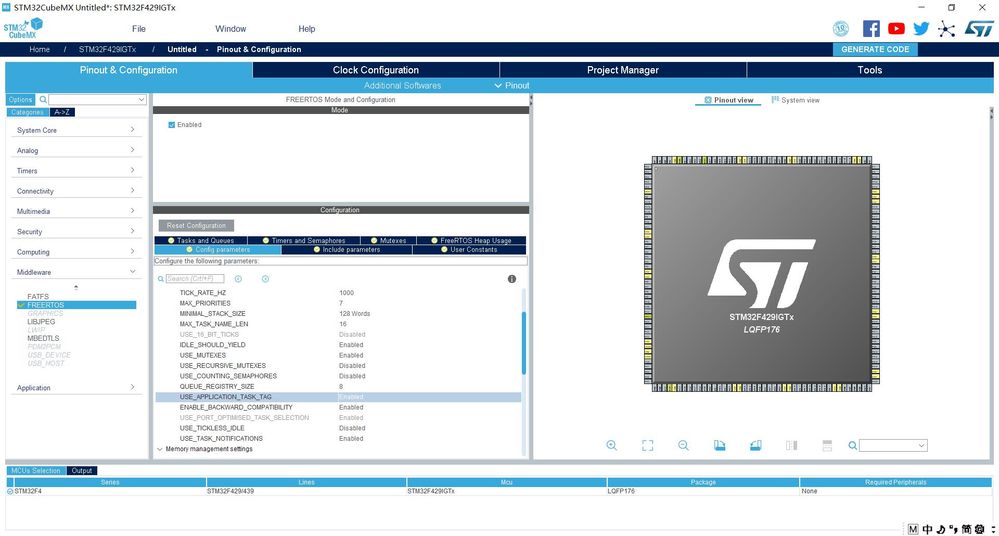Screen dimensions: 999x536
Task: Open FreeRTOS Heap Usage tab
Action: (x=471, y=240)
